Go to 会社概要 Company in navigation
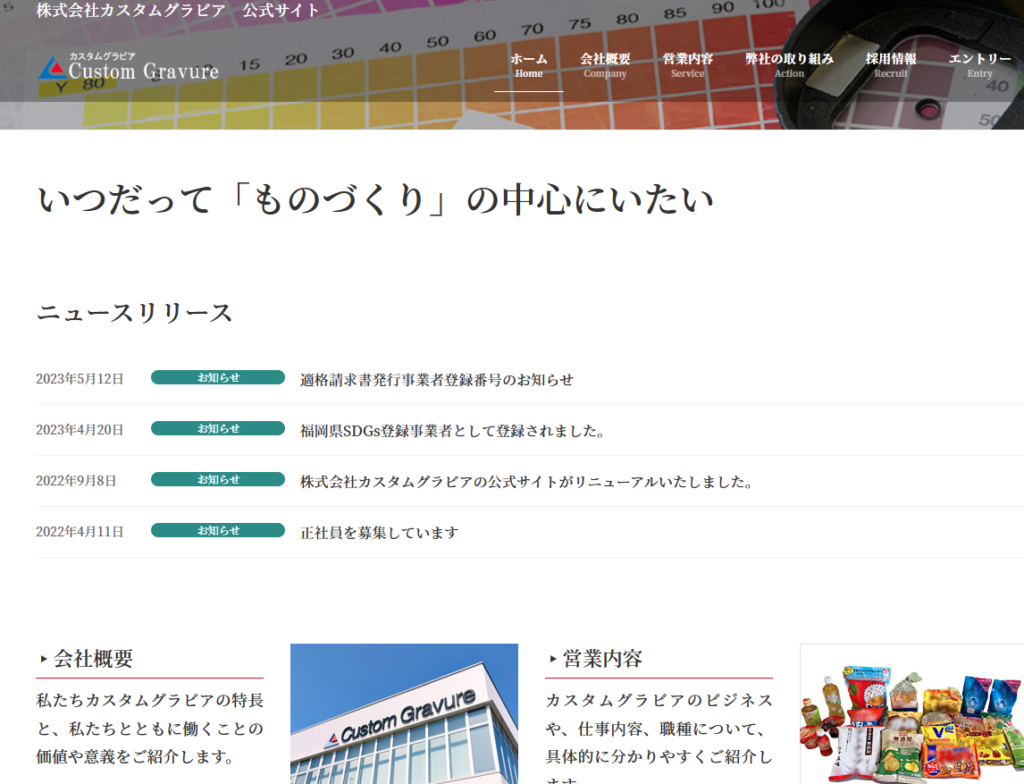The width and height of the screenshot is (1024, 784). (x=605, y=65)
